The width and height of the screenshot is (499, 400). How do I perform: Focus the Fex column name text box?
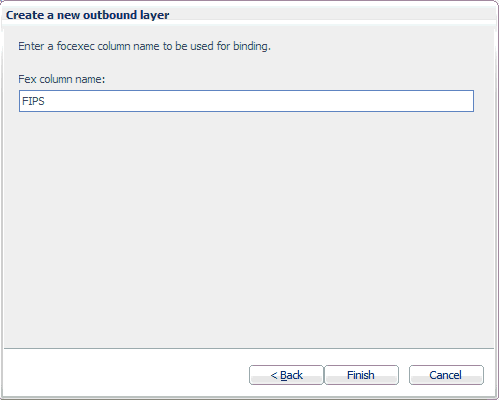(246, 101)
